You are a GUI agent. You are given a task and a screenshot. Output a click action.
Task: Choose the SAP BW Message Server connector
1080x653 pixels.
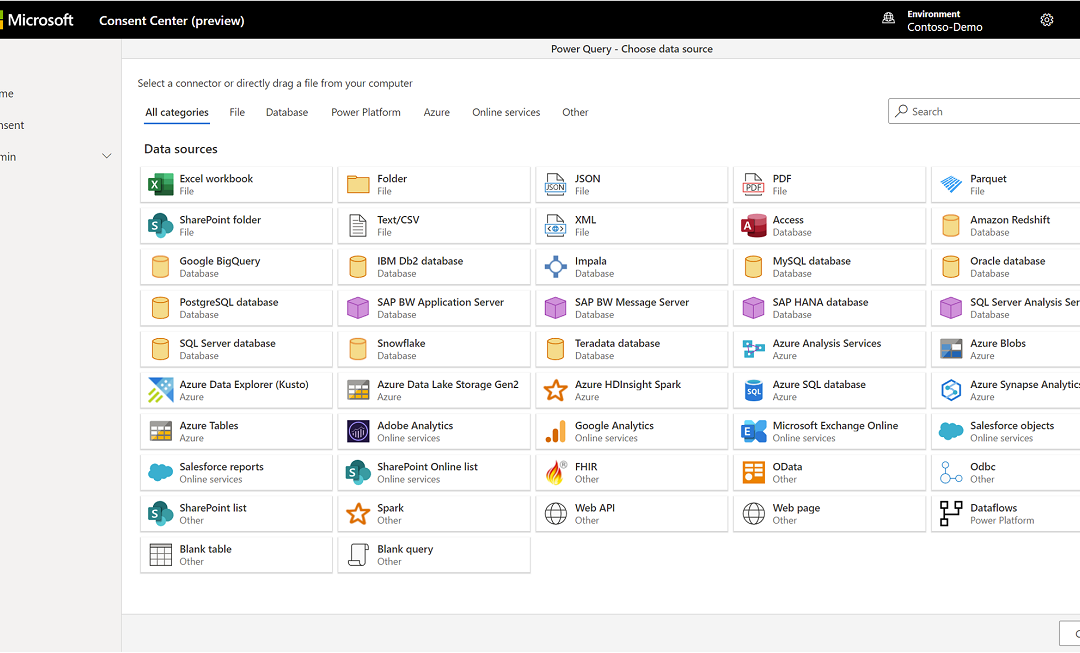tap(632, 308)
